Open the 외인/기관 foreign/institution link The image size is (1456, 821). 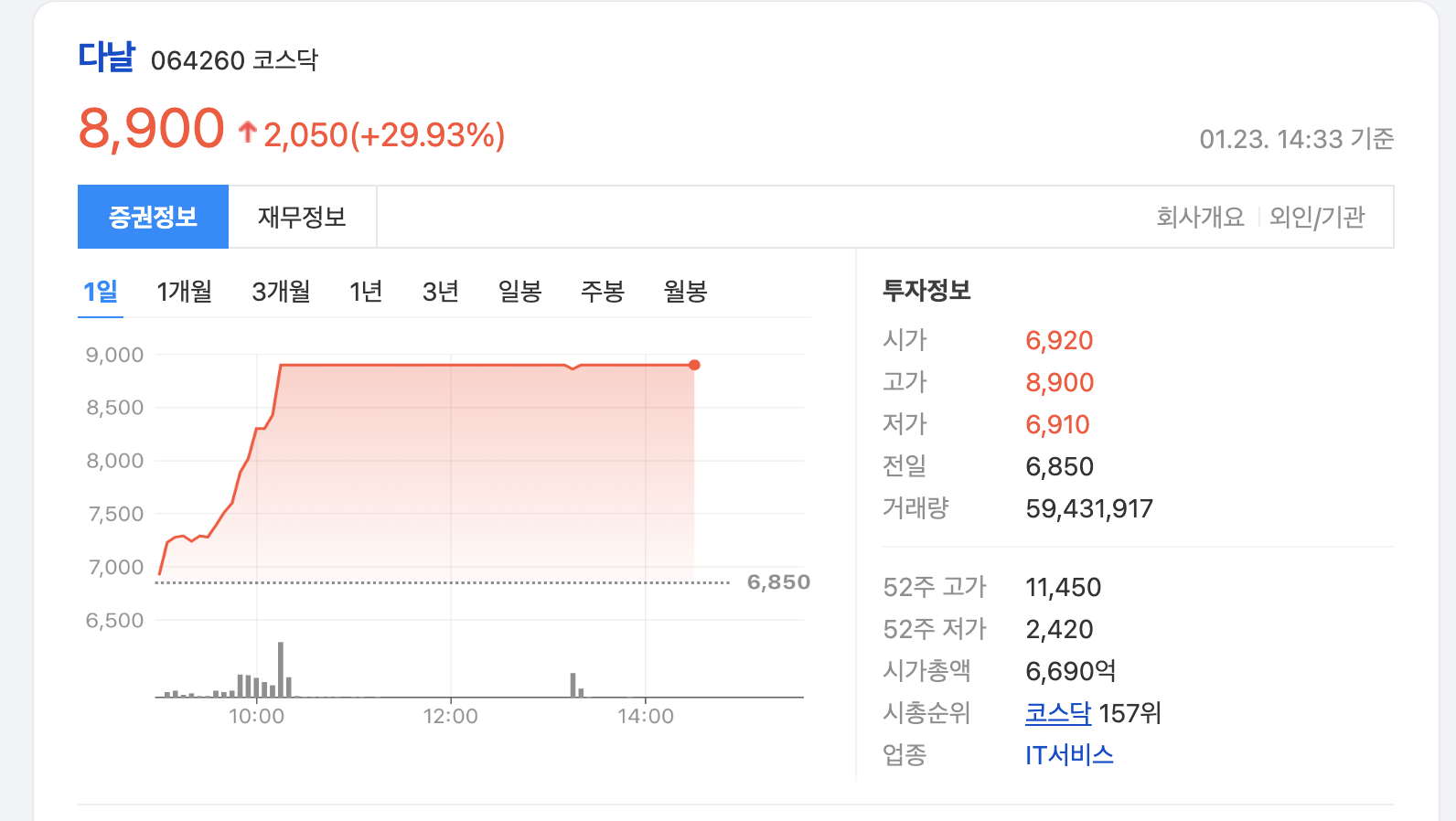pyautogui.click(x=1315, y=217)
